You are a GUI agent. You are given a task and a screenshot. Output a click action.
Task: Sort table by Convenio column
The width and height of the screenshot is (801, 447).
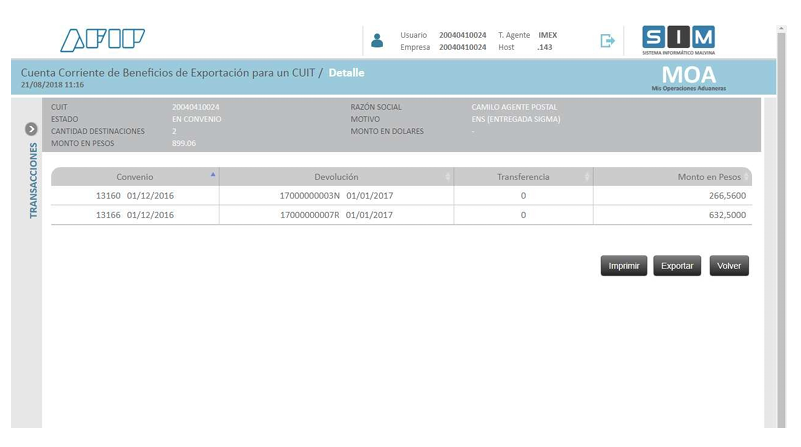point(135,177)
